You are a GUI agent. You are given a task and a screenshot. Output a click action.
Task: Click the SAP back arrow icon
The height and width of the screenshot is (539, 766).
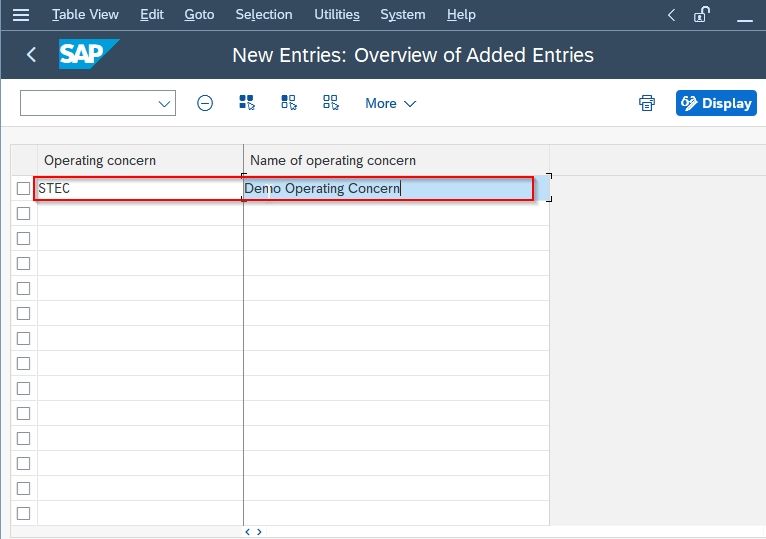(x=31, y=55)
